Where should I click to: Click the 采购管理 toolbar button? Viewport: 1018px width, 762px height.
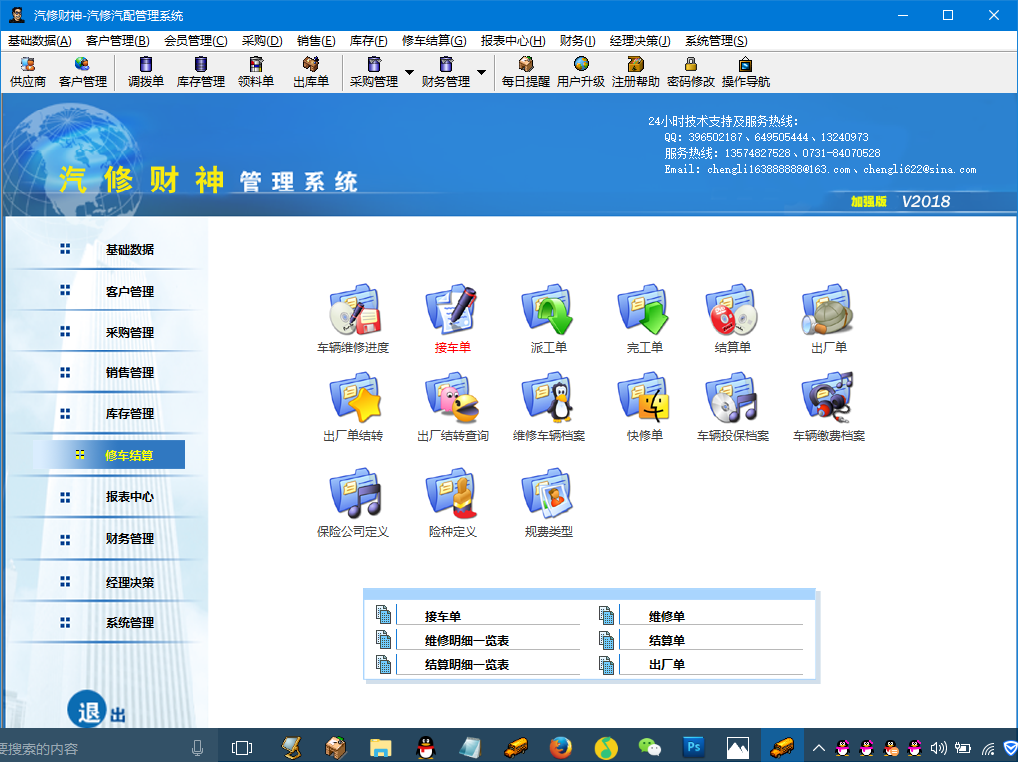(x=374, y=72)
